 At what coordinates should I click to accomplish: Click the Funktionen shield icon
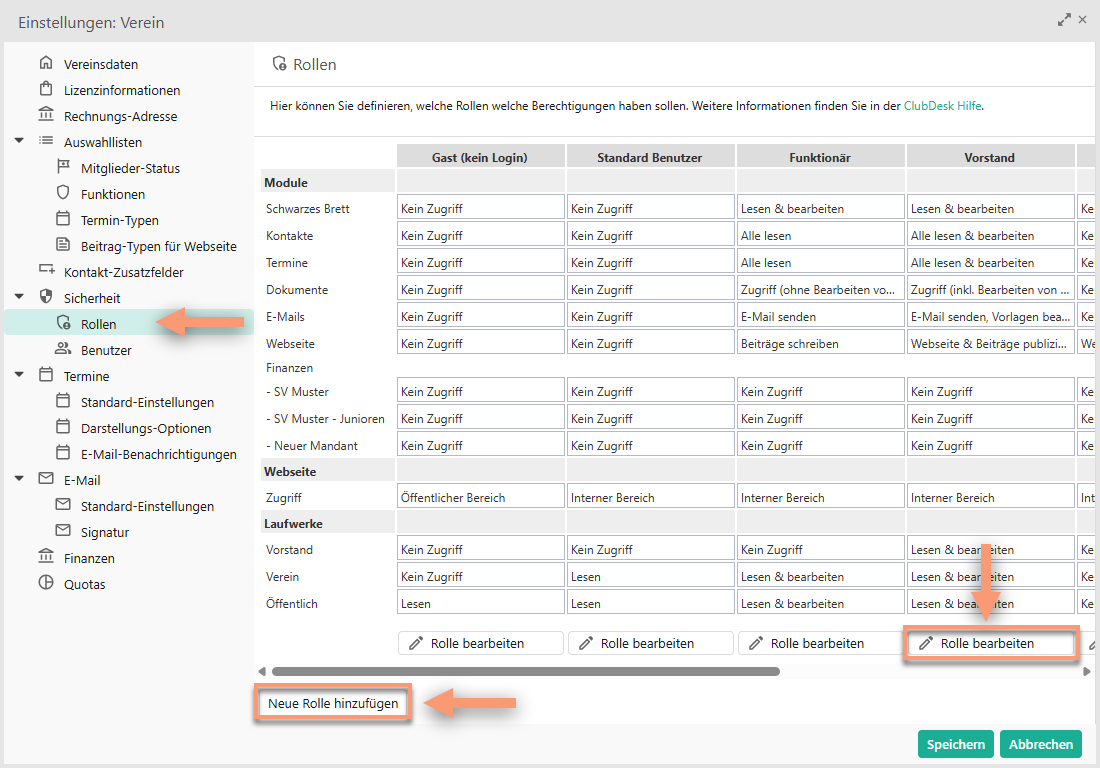pos(63,193)
